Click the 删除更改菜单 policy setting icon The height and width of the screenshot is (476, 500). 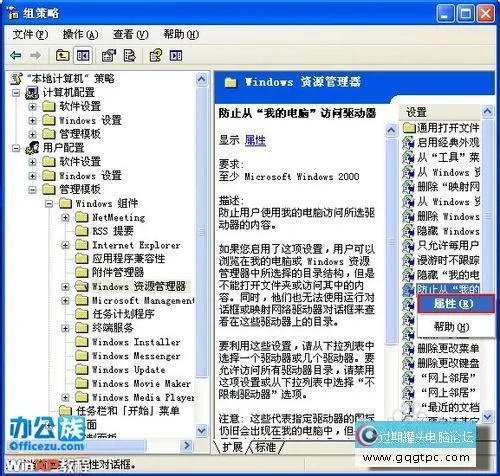(x=408, y=348)
